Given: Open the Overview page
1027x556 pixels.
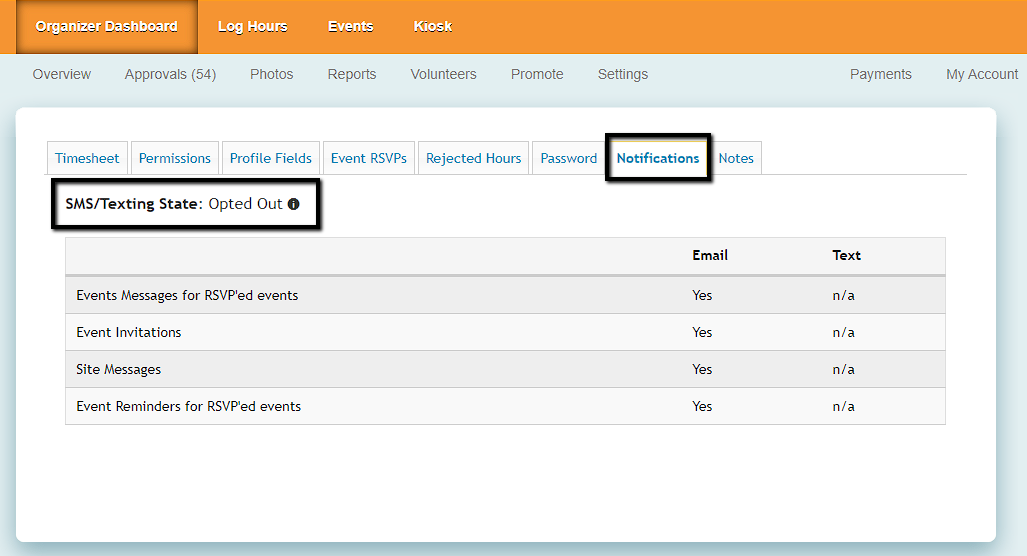Looking at the screenshot, I should coord(61,74).
